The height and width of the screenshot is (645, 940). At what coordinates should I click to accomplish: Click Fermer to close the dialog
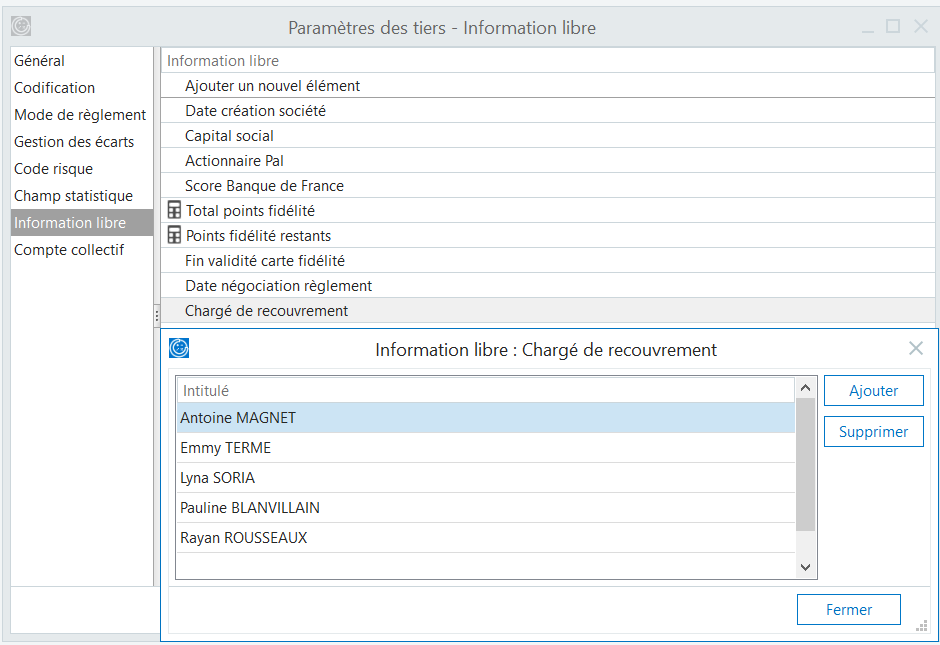pos(848,609)
